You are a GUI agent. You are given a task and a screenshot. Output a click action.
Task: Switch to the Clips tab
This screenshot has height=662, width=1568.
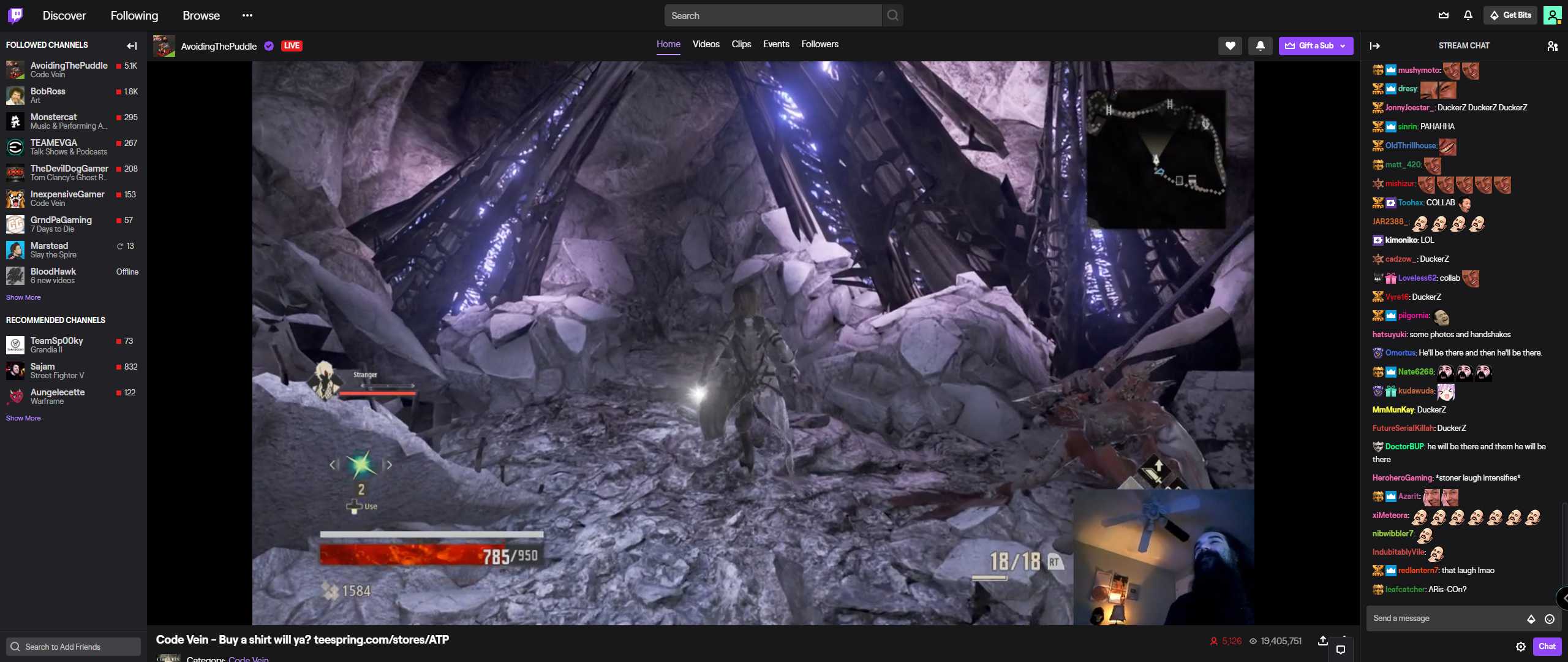click(741, 44)
